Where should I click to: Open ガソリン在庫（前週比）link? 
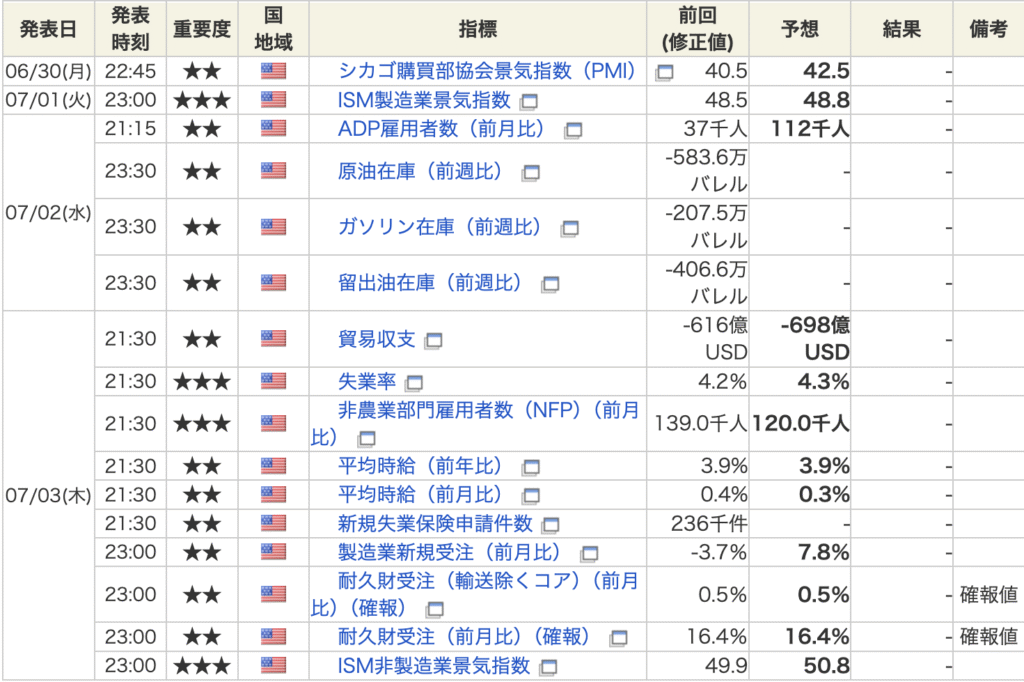point(440,227)
